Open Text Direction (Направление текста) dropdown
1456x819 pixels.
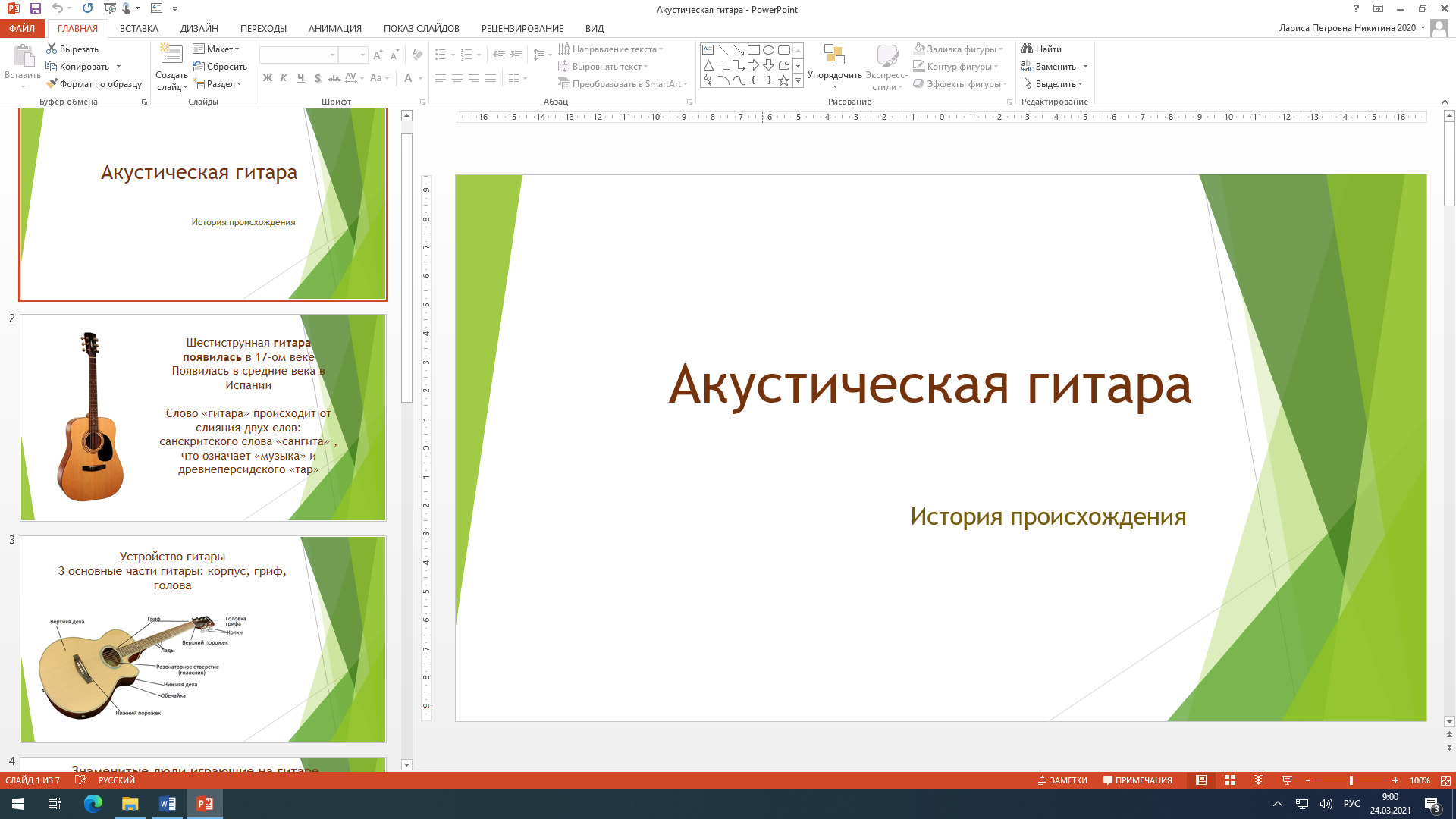click(x=610, y=49)
